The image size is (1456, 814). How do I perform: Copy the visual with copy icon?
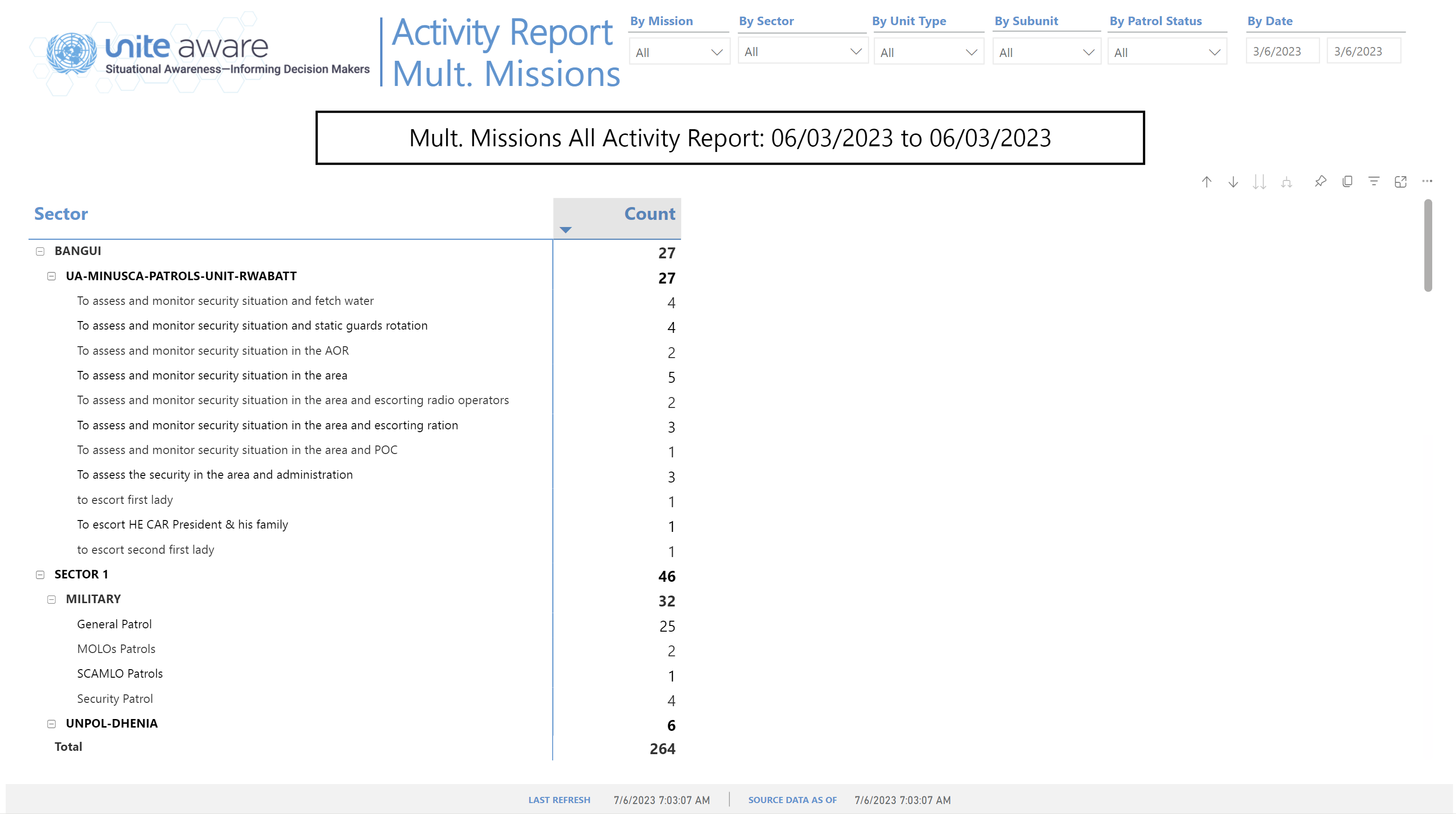tap(1348, 181)
